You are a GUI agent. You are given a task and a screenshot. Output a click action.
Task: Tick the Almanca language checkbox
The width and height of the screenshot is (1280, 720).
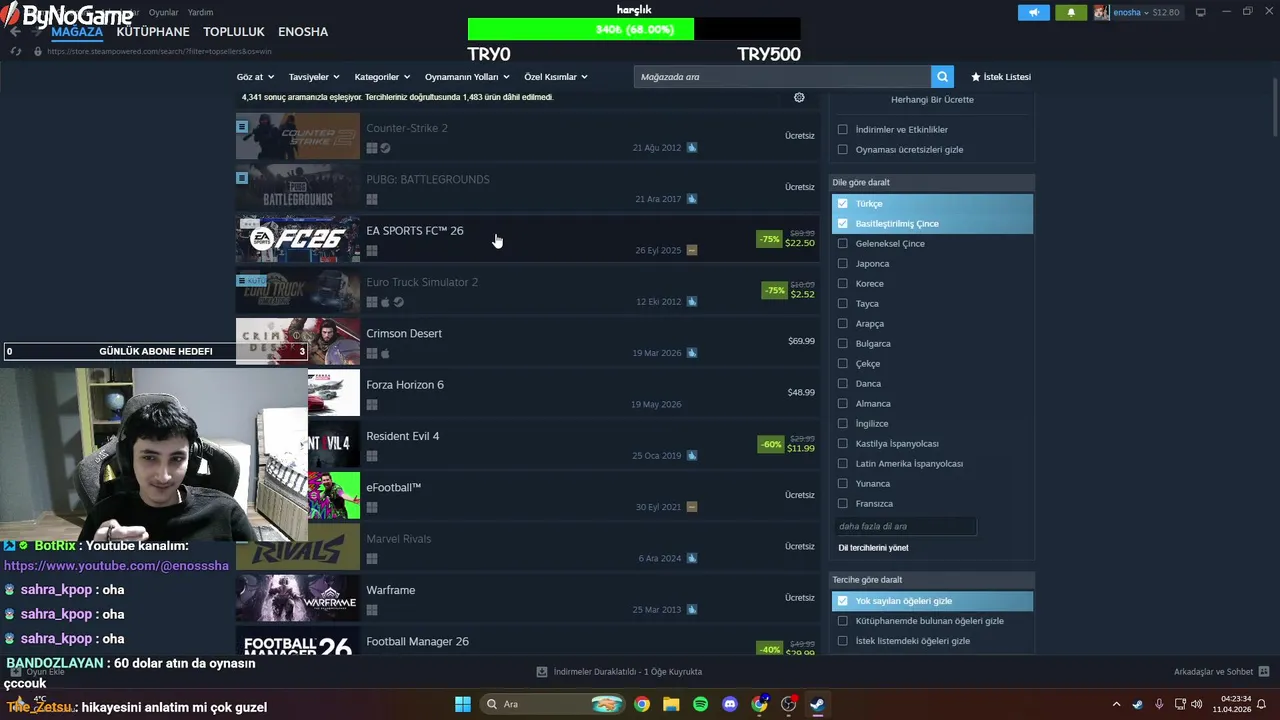pos(842,403)
